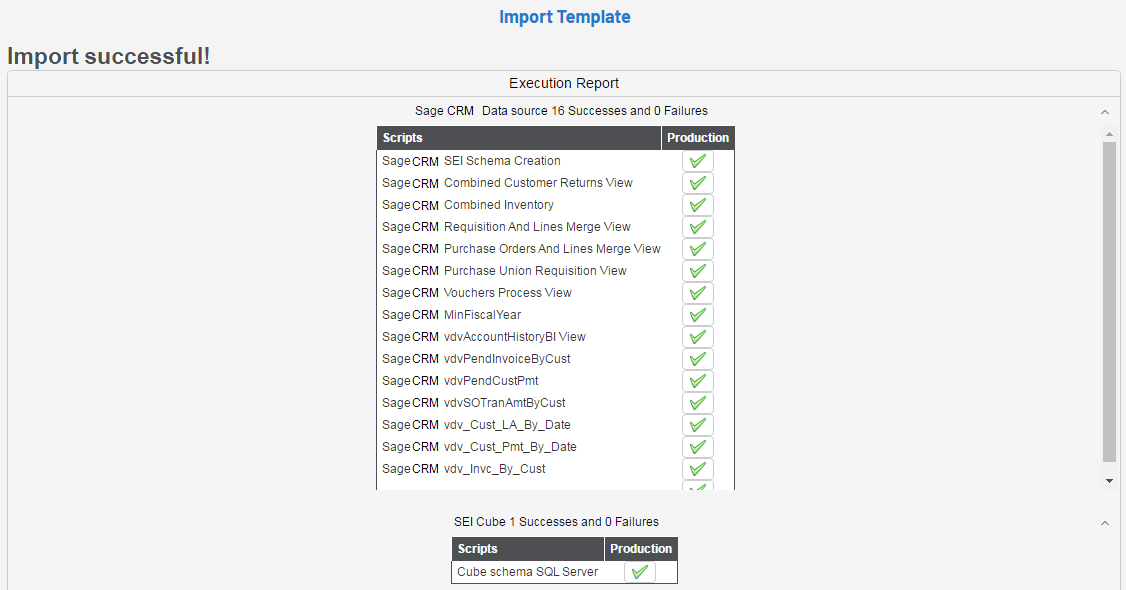Viewport: 1126px width, 590px height.
Task: Click the Execution Report header bar
Action: click(x=563, y=84)
